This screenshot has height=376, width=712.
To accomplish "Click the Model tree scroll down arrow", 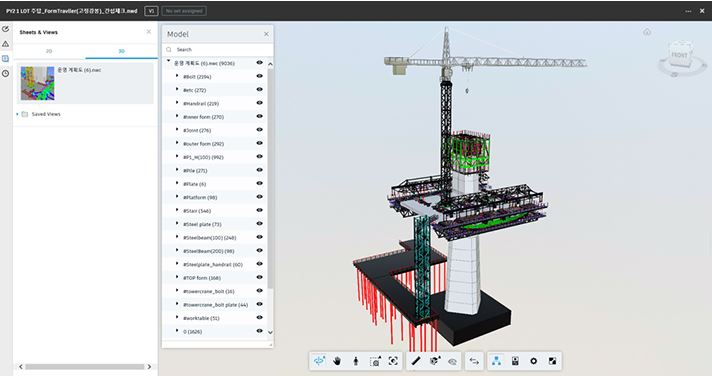I will 270,332.
